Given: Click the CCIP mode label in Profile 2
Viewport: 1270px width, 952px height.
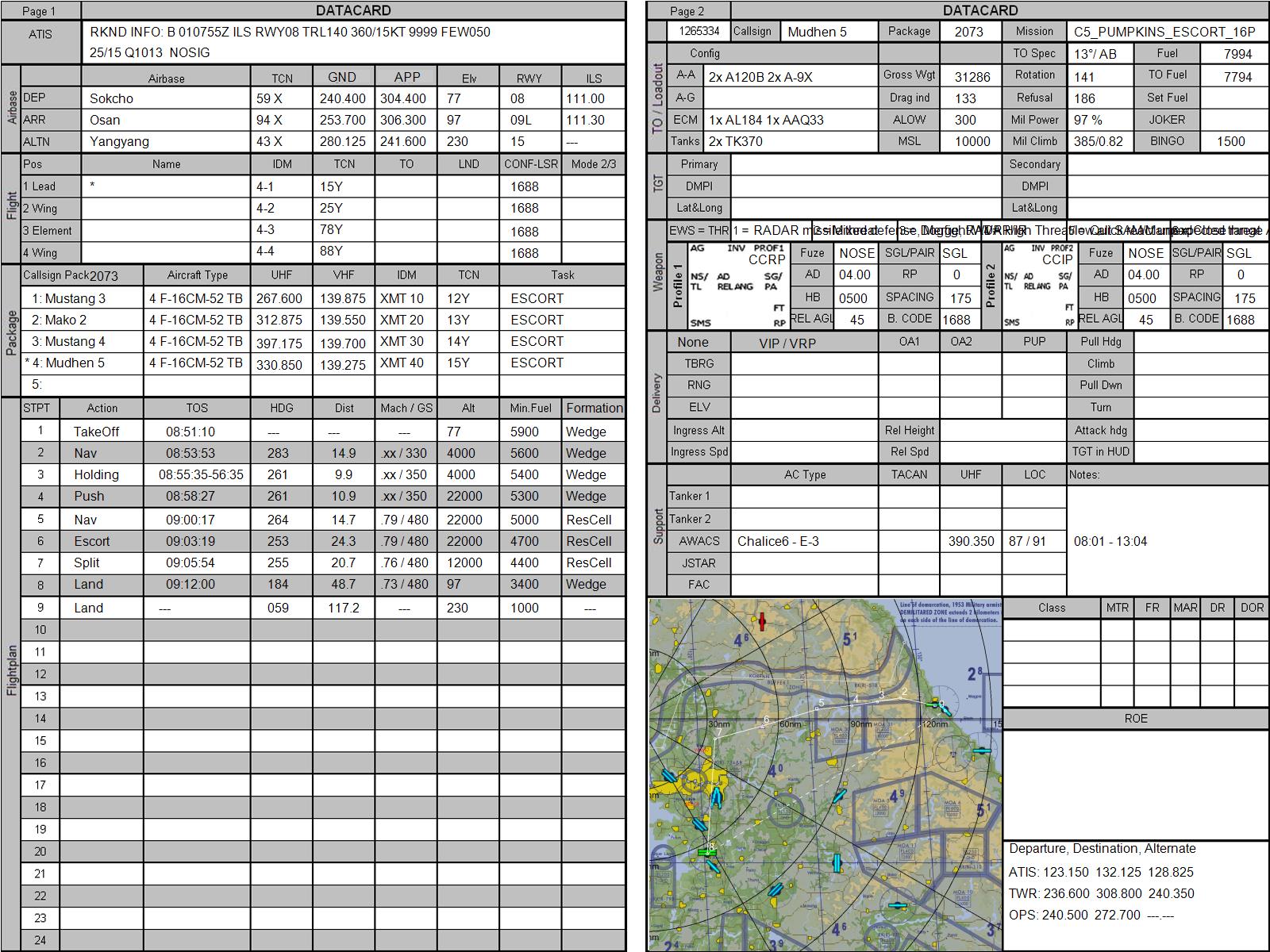Looking at the screenshot, I should [1056, 259].
